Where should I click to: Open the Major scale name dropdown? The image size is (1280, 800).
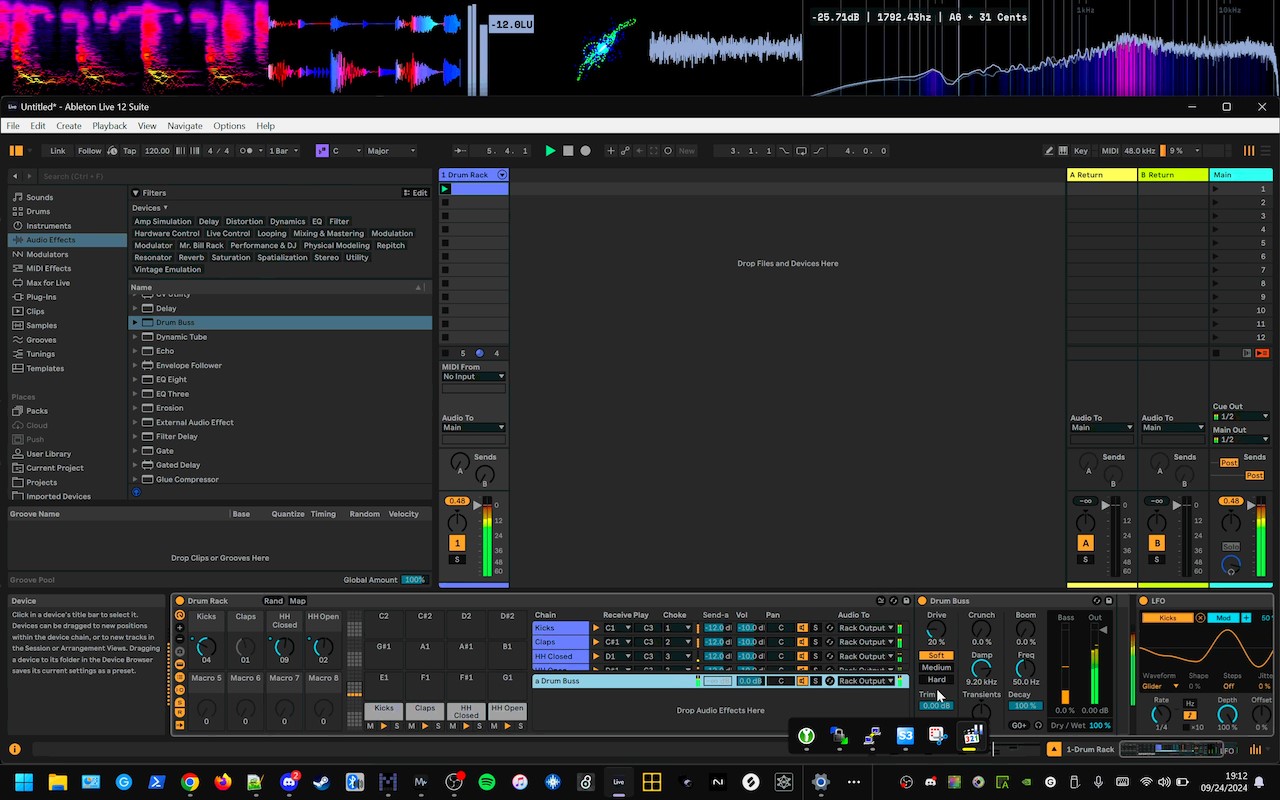(x=391, y=151)
